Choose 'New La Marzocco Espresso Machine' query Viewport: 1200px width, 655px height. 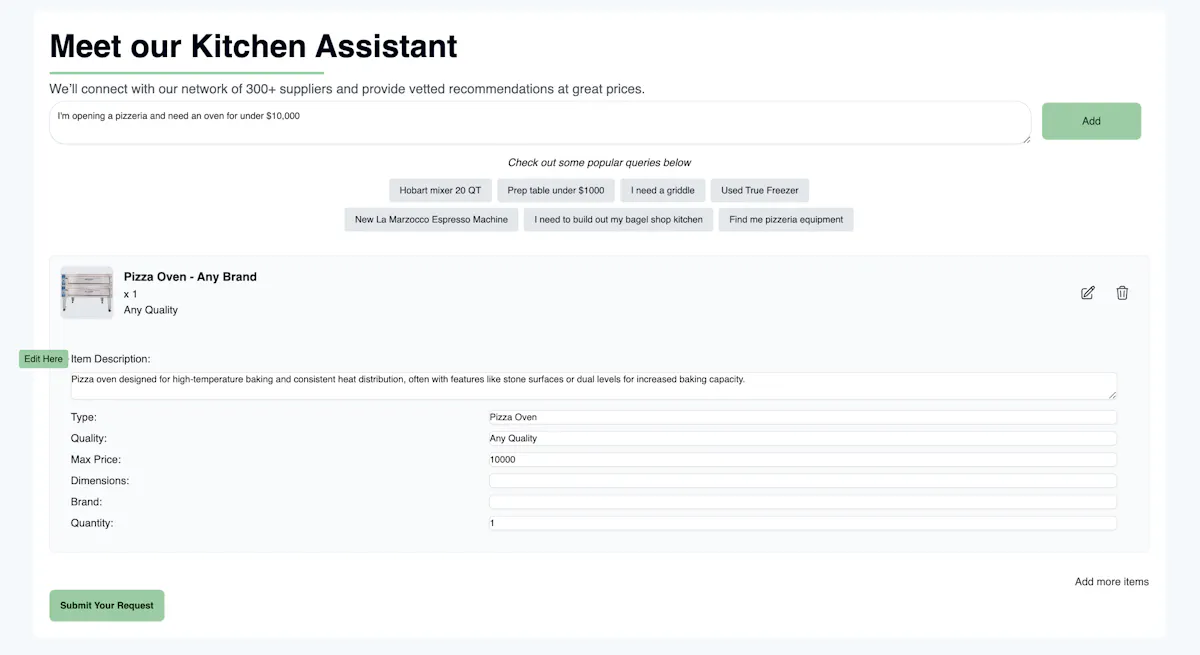coord(431,219)
